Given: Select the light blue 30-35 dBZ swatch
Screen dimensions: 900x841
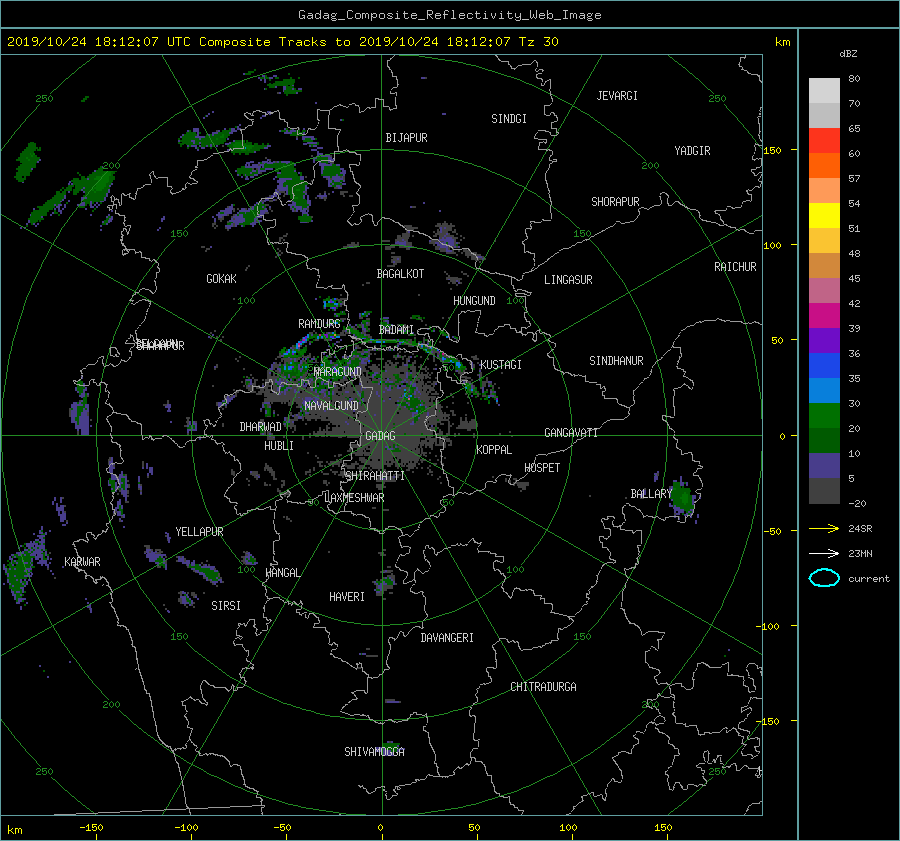Looking at the screenshot, I should 824,391.
